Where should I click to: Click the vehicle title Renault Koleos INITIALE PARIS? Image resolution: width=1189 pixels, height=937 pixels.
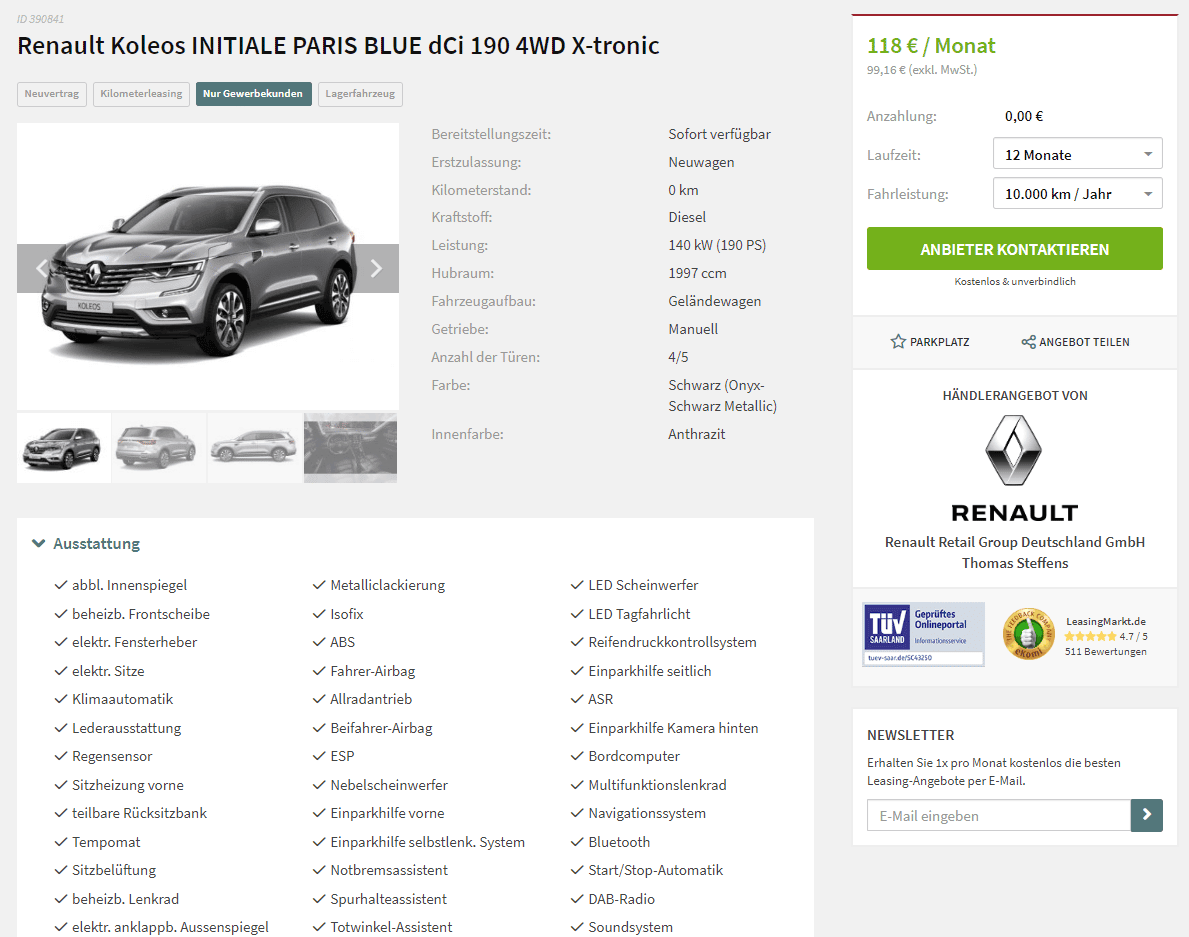click(338, 45)
